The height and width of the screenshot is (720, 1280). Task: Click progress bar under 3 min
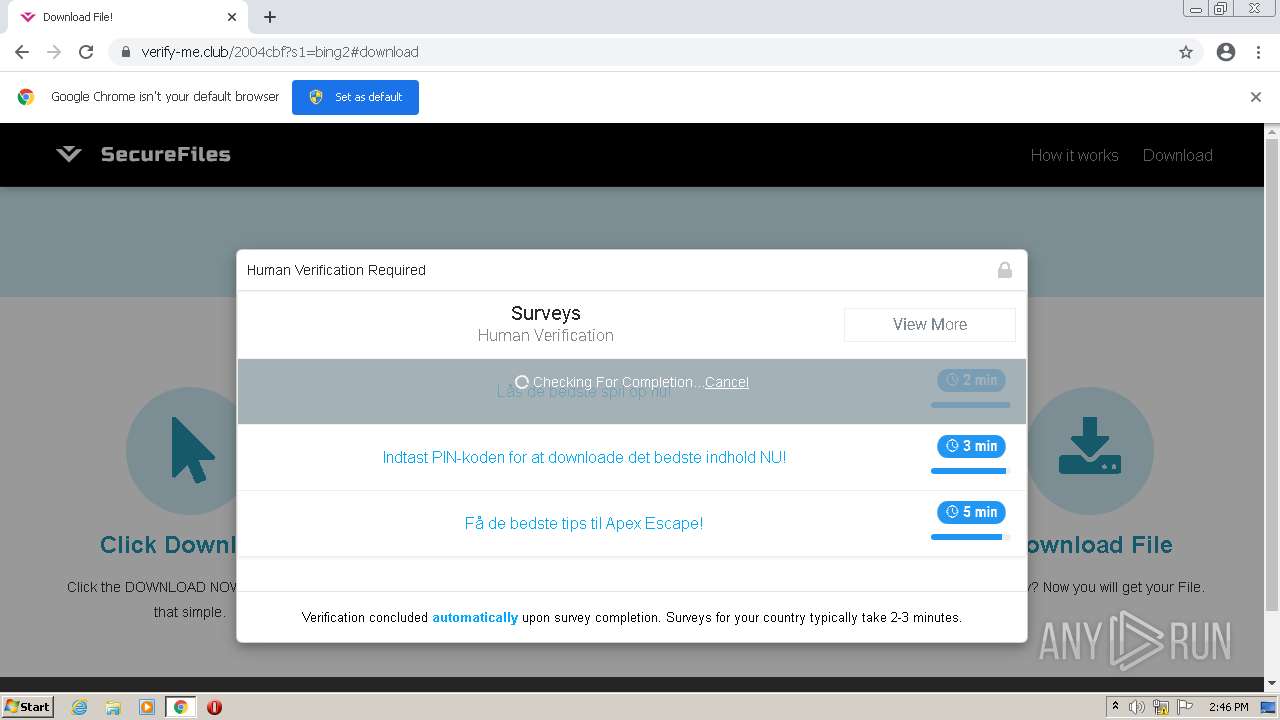(970, 471)
